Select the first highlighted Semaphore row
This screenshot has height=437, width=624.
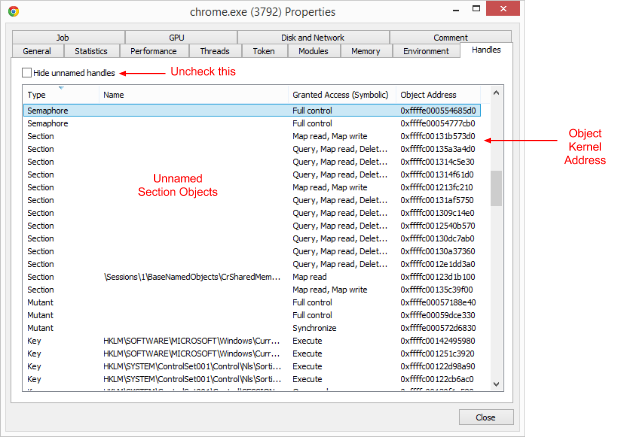click(252, 111)
